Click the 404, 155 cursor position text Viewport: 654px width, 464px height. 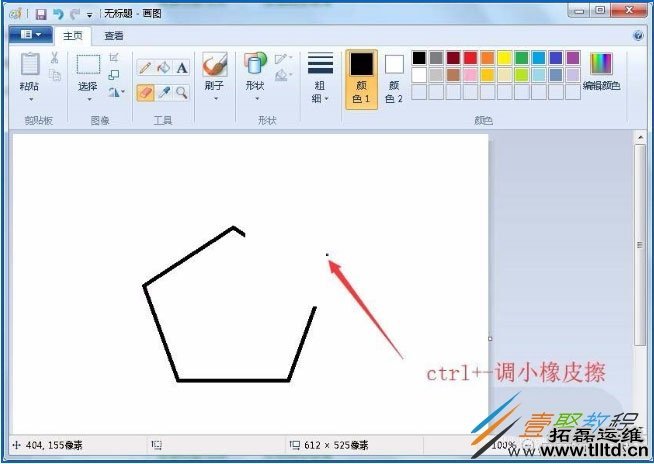pyautogui.click(x=54, y=445)
